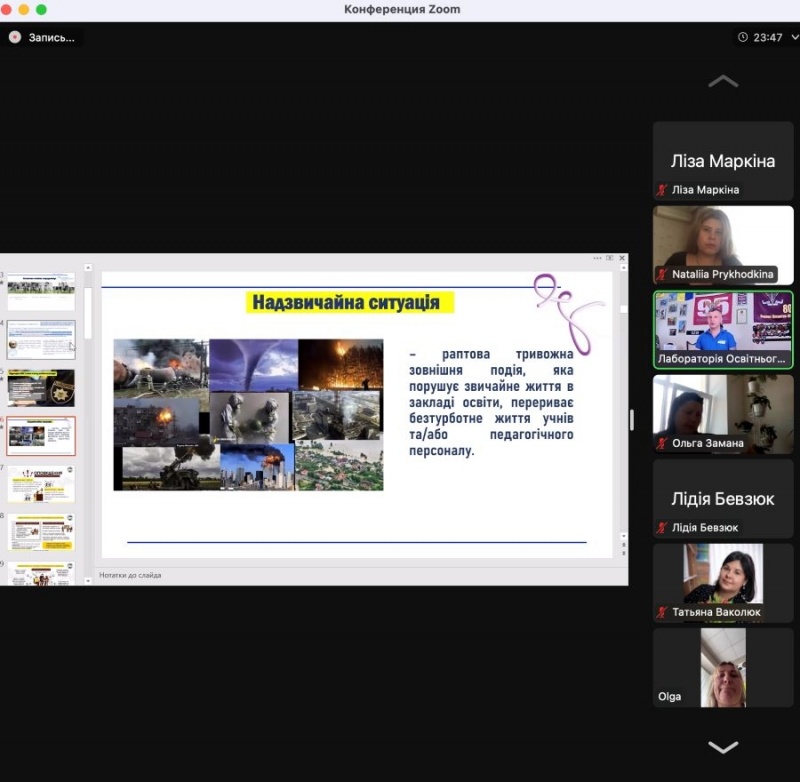800x782 pixels.
Task: Click the clock icon beside meeting timer
Action: click(x=742, y=37)
